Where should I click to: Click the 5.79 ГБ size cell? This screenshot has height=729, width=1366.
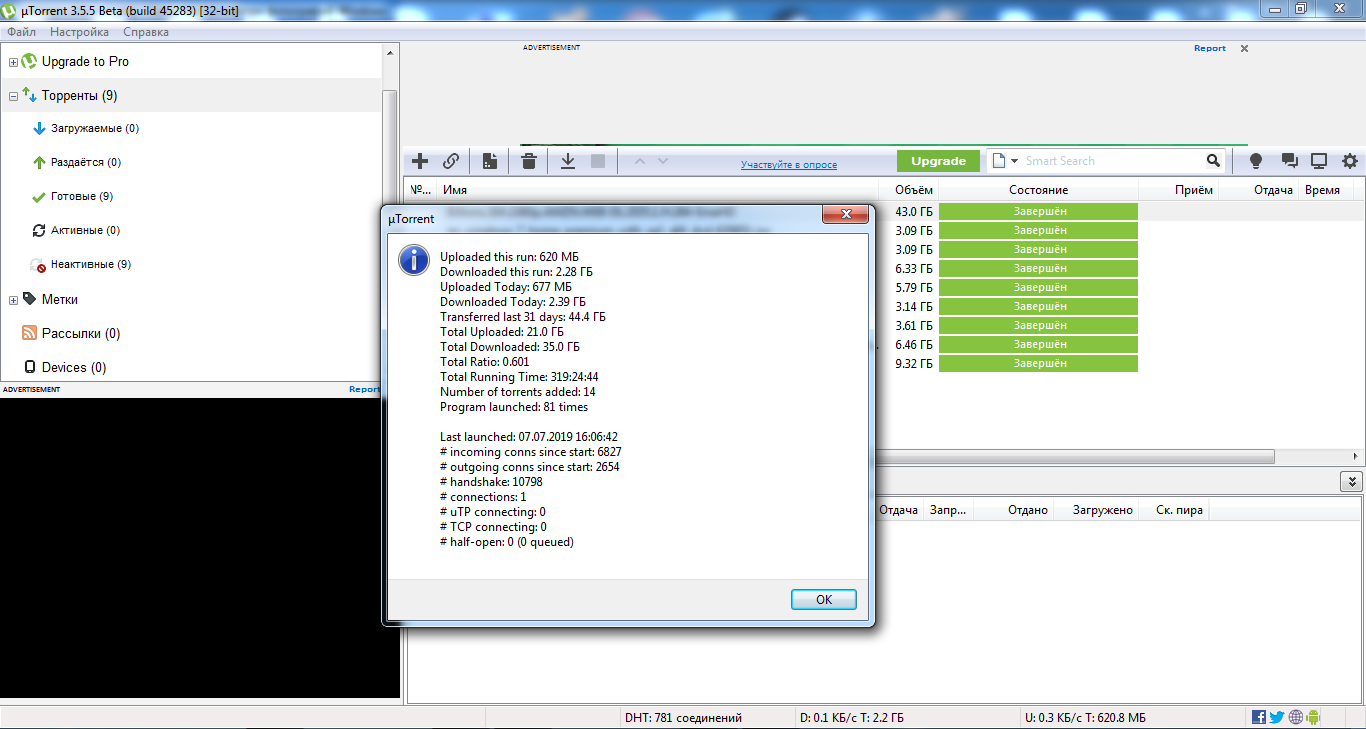[x=914, y=288]
